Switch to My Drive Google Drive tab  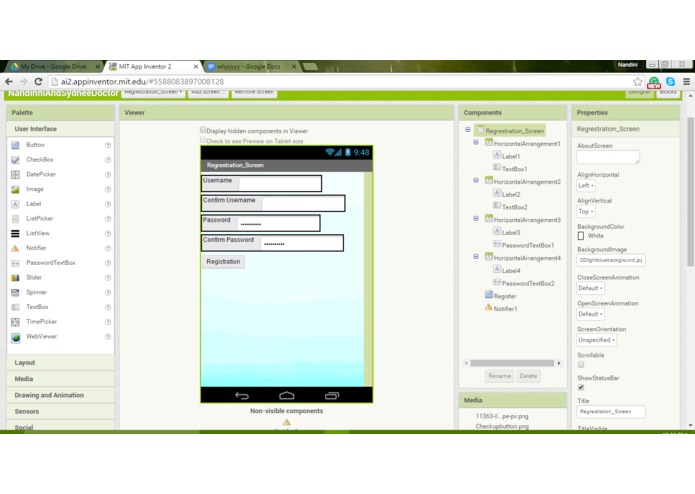click(x=54, y=66)
